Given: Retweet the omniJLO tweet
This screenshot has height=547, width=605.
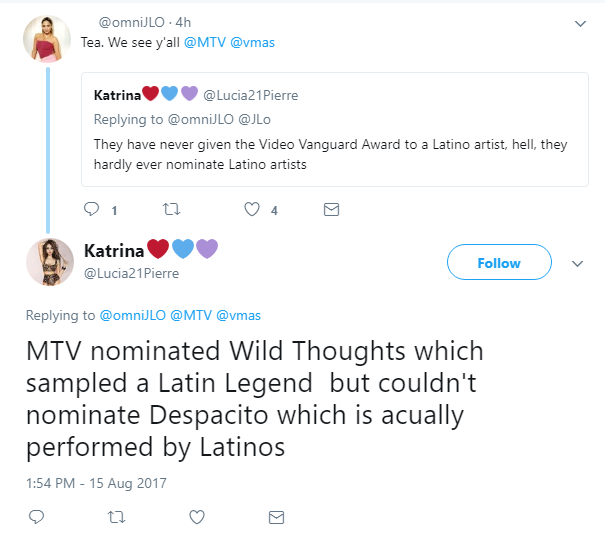Looking at the screenshot, I should click(x=171, y=209).
